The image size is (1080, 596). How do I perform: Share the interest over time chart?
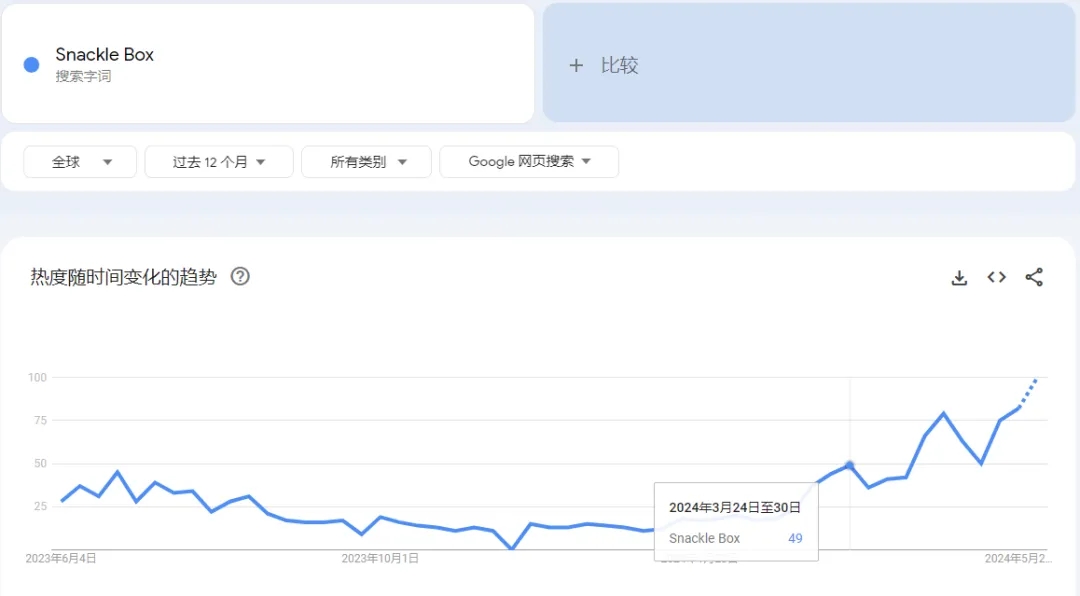(x=1034, y=277)
